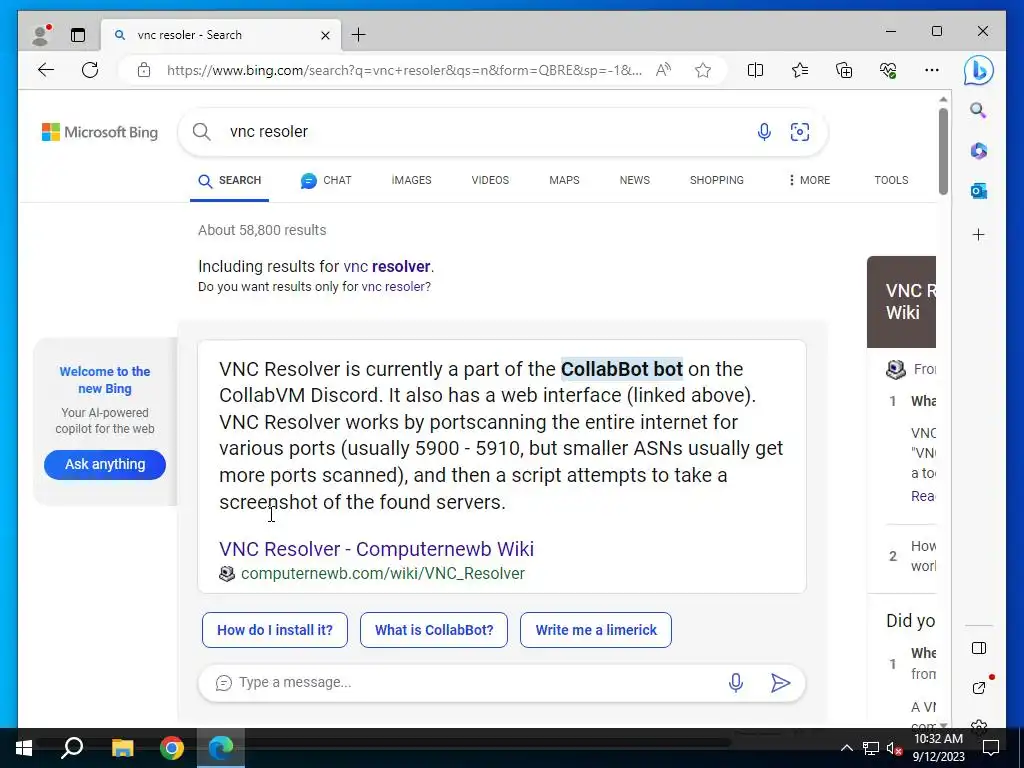This screenshot has width=1024, height=768.
Task: Switch to the VIDEOS tab
Action: [490, 180]
